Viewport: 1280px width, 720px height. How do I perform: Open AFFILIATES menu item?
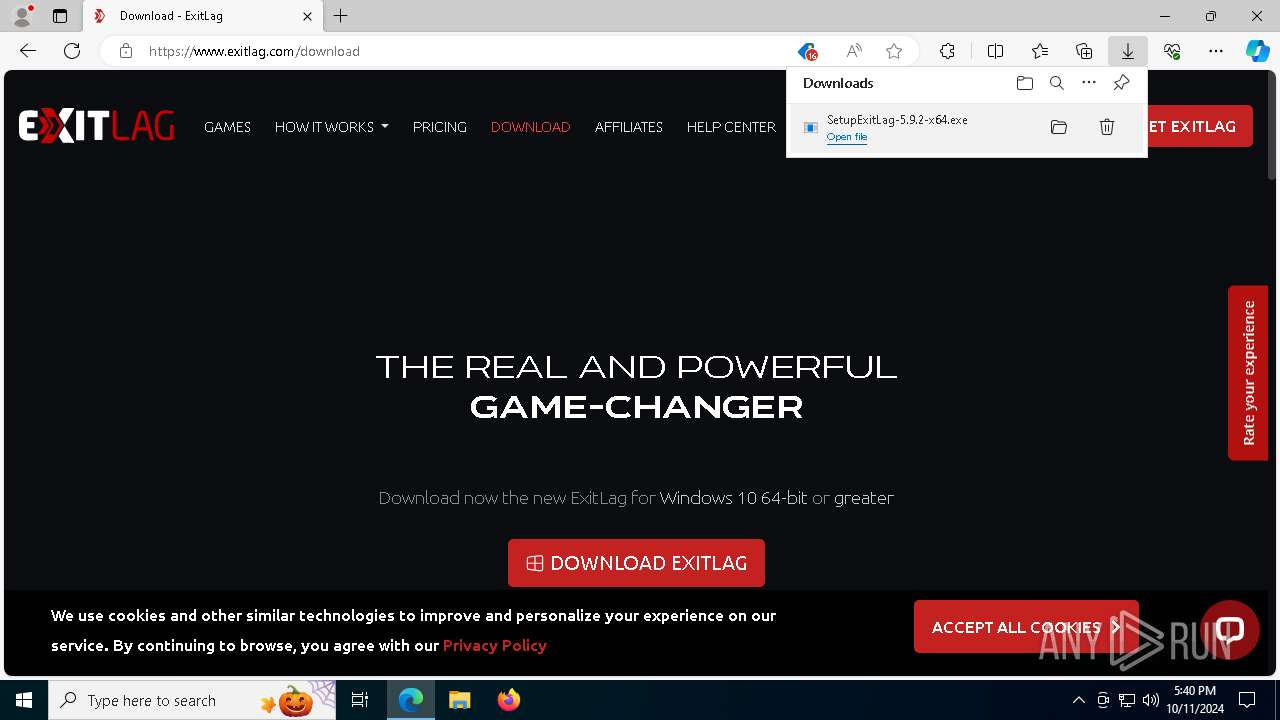pyautogui.click(x=629, y=127)
